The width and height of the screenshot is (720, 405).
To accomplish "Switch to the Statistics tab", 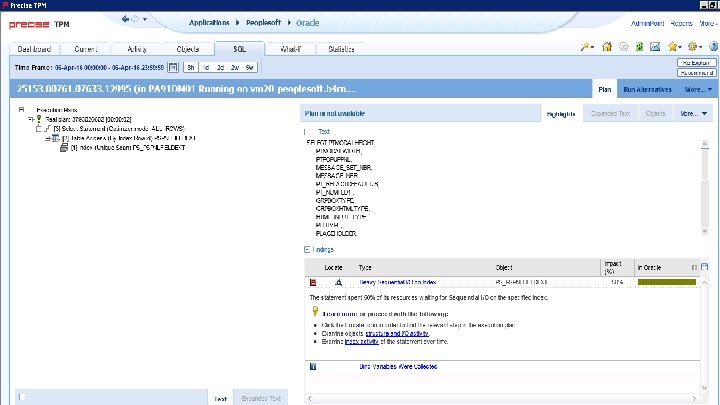I will coord(341,49).
